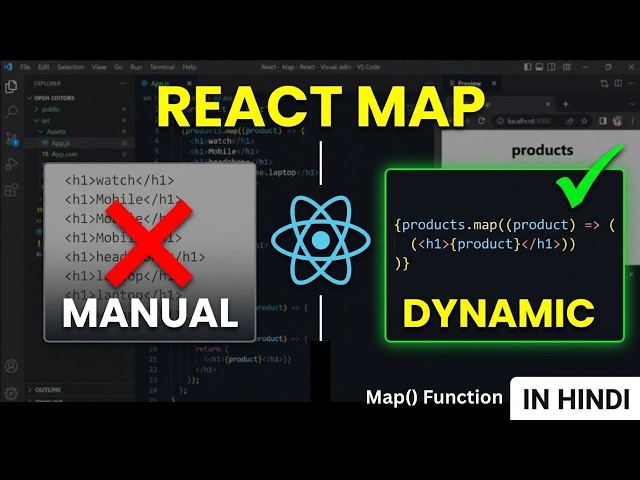Click the share icon in address bar
Viewport: 640px width, 480px height.
569,121
